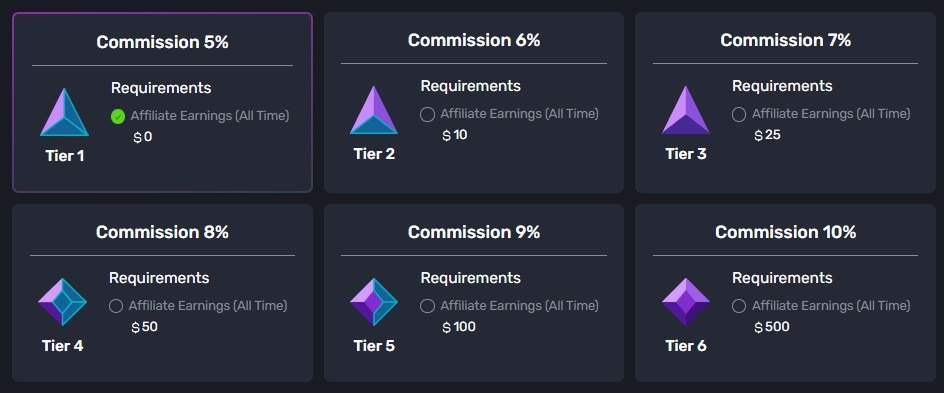Select the Tier 4 earnings requirement circle
The height and width of the screenshot is (393, 944).
[x=116, y=306]
